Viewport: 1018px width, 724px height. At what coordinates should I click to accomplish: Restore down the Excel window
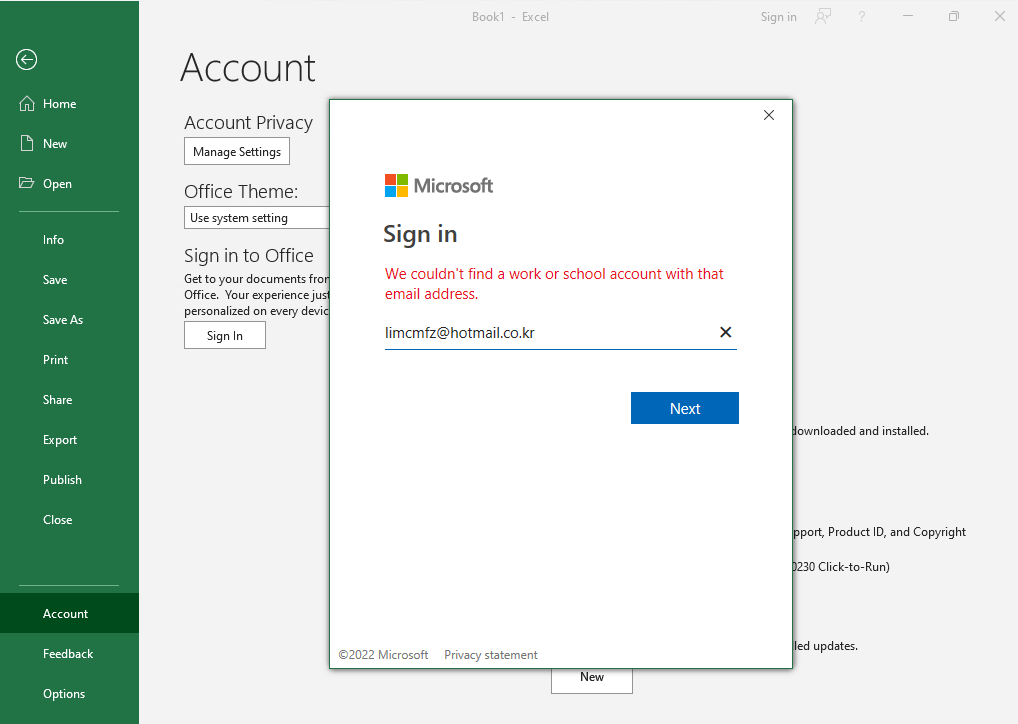point(953,16)
